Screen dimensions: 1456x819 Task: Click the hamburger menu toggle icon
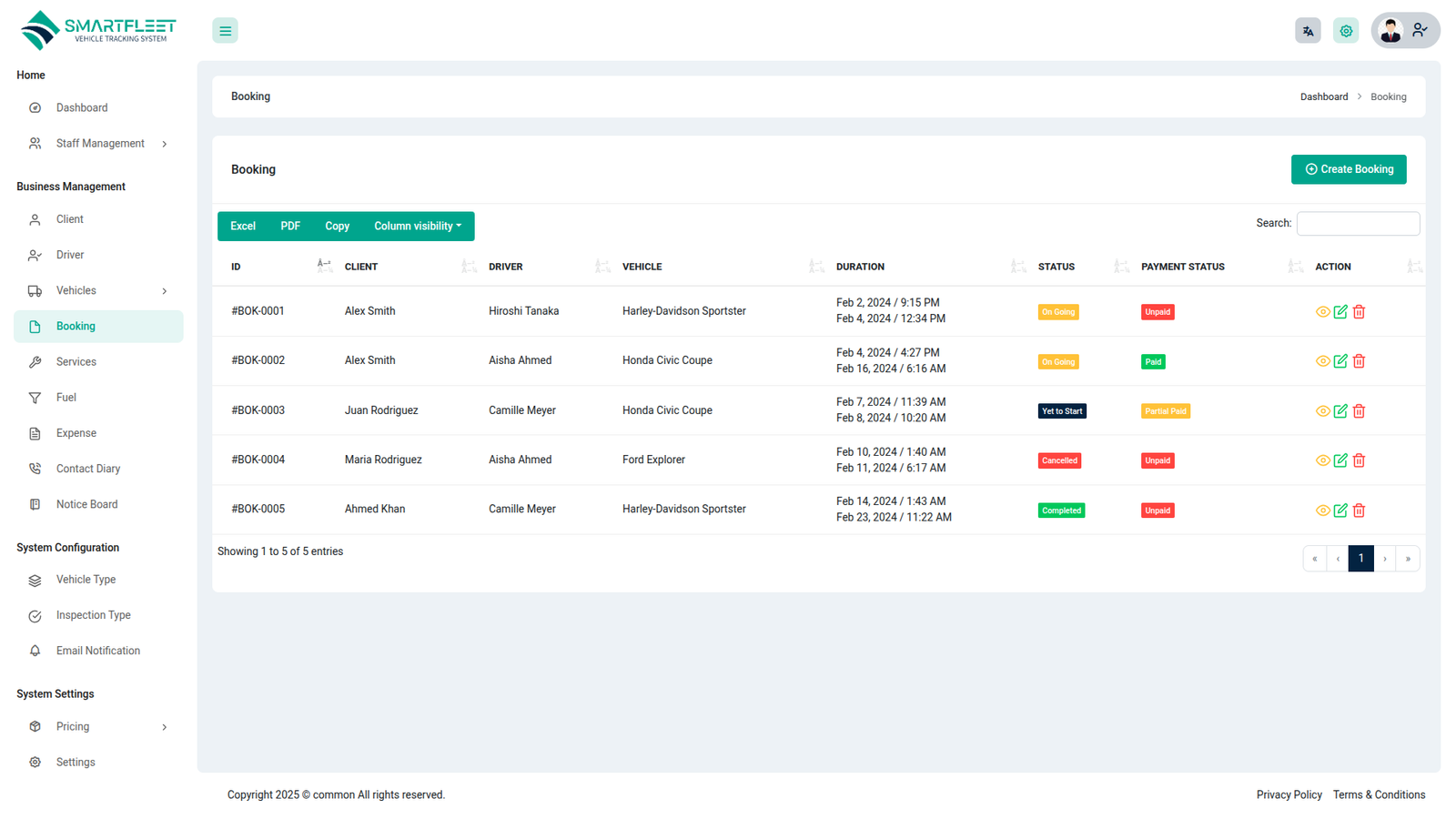[x=225, y=31]
